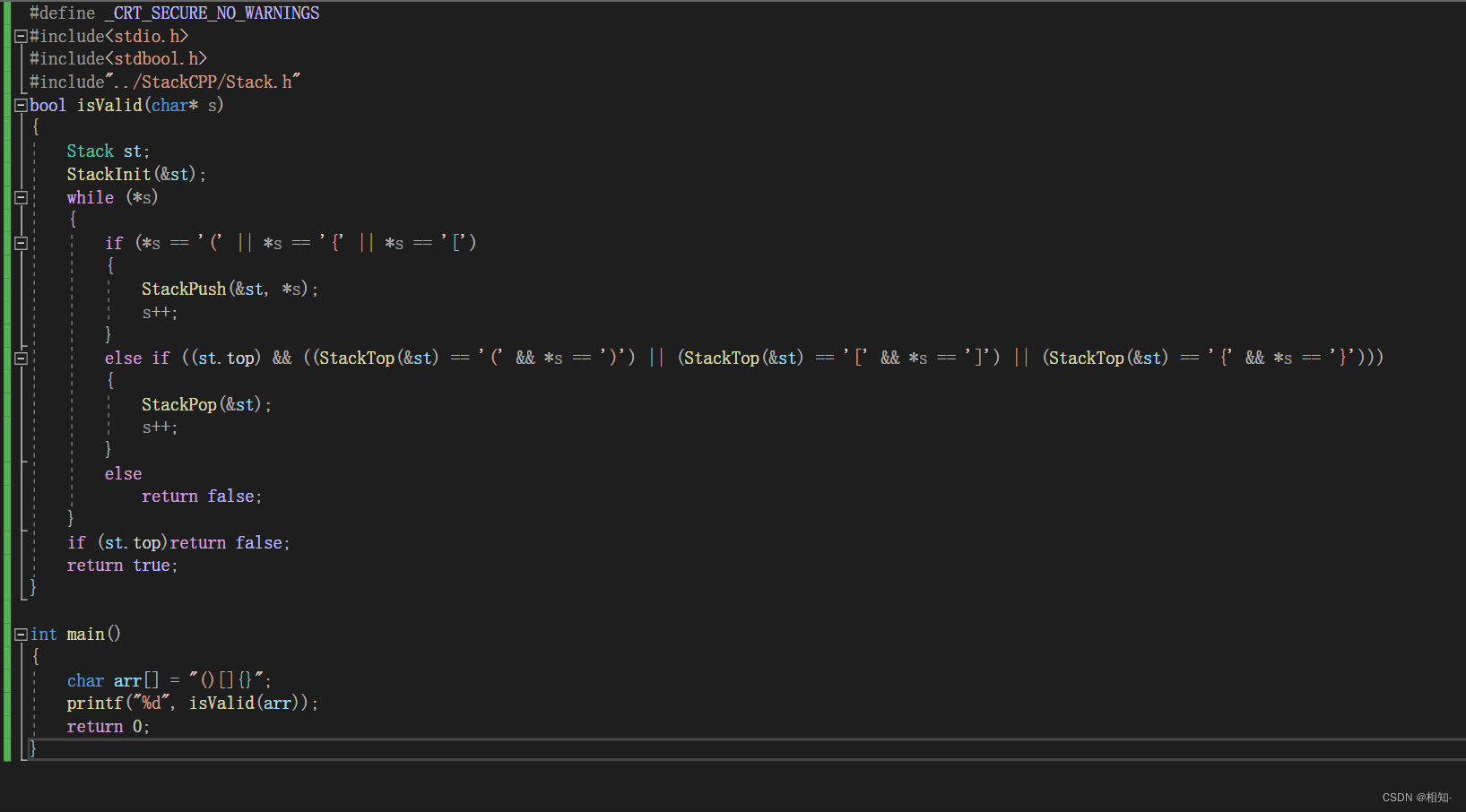The width and height of the screenshot is (1466, 812).
Task: Click the first StackTop(&st) call in else if
Action: point(378,358)
